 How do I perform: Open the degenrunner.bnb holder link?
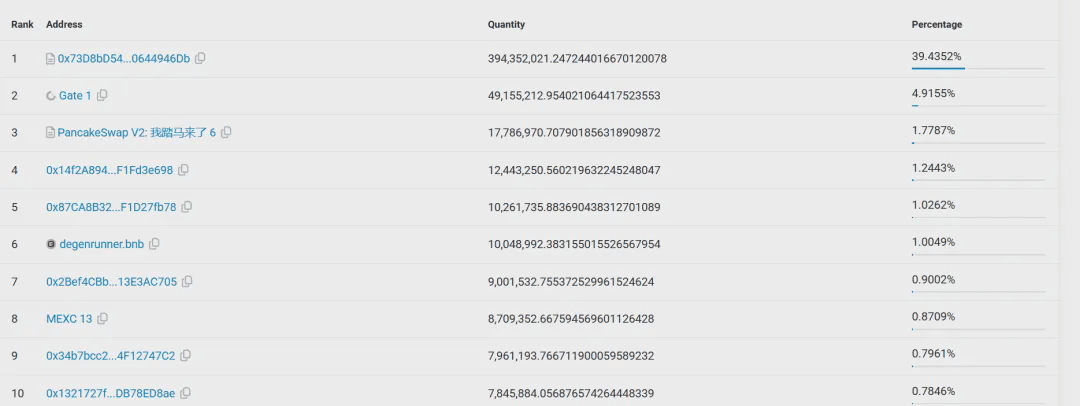click(x=101, y=244)
